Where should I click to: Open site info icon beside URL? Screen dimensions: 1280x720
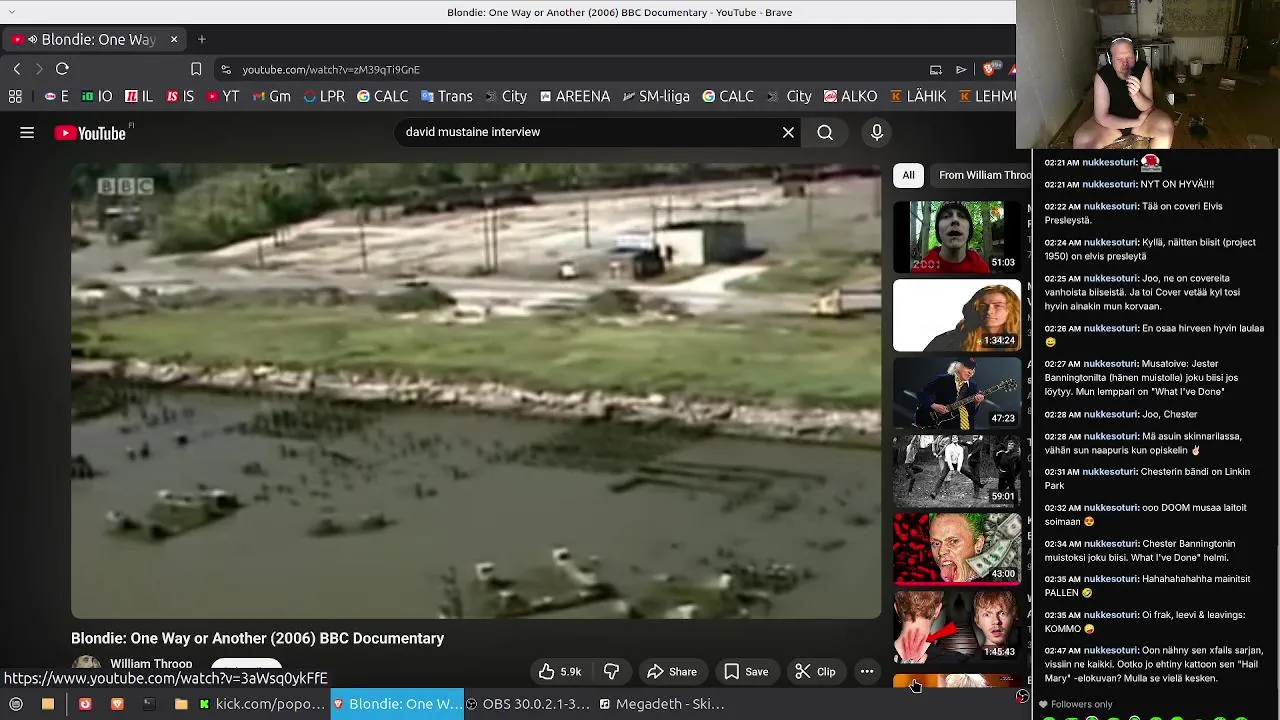tap(226, 69)
